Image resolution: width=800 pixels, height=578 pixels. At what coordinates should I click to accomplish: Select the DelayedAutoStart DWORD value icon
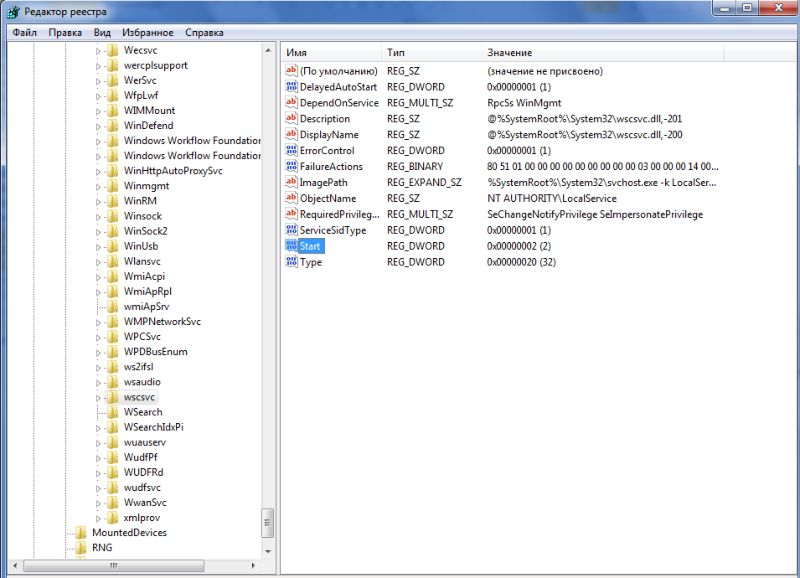[291, 87]
